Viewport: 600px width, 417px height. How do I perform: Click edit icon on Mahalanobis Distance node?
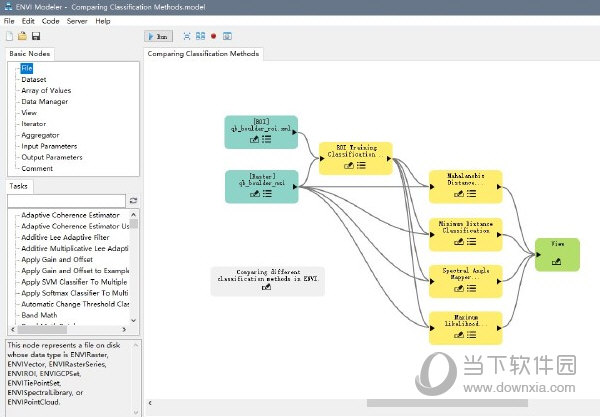pos(459,194)
